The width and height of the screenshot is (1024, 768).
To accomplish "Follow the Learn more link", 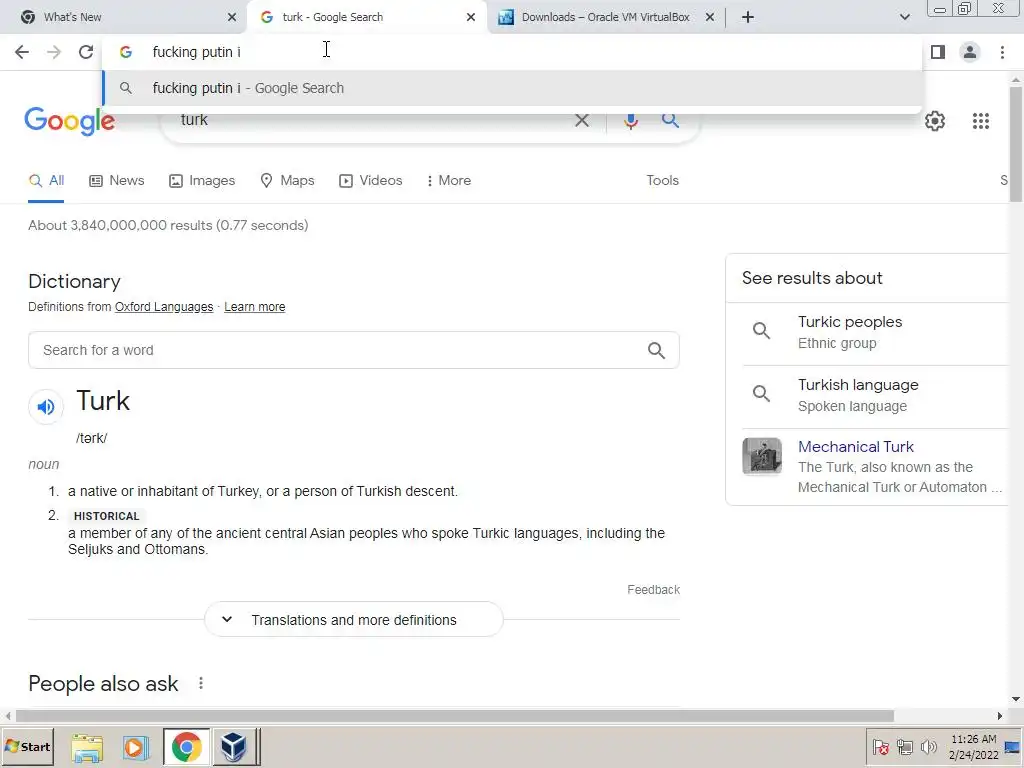I will pos(255,307).
